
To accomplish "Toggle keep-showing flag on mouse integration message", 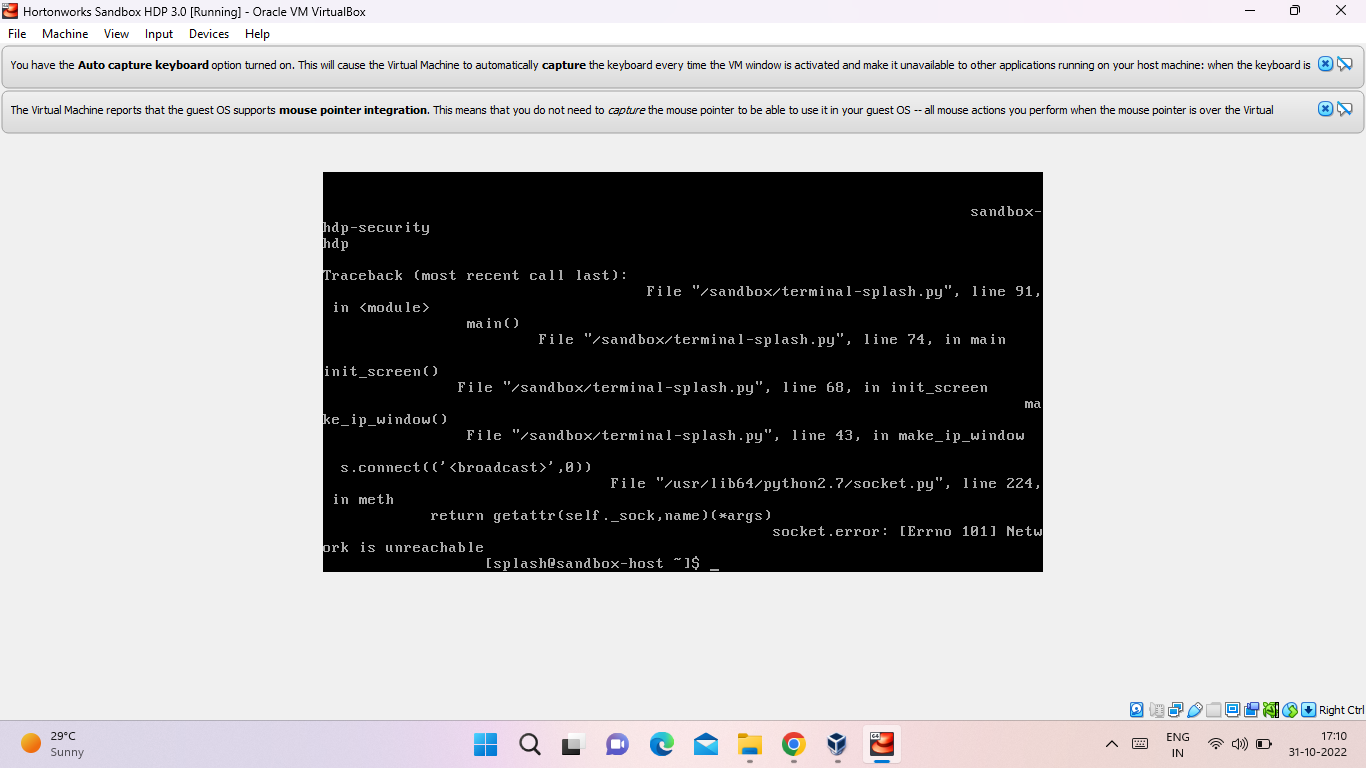I will 1345,109.
